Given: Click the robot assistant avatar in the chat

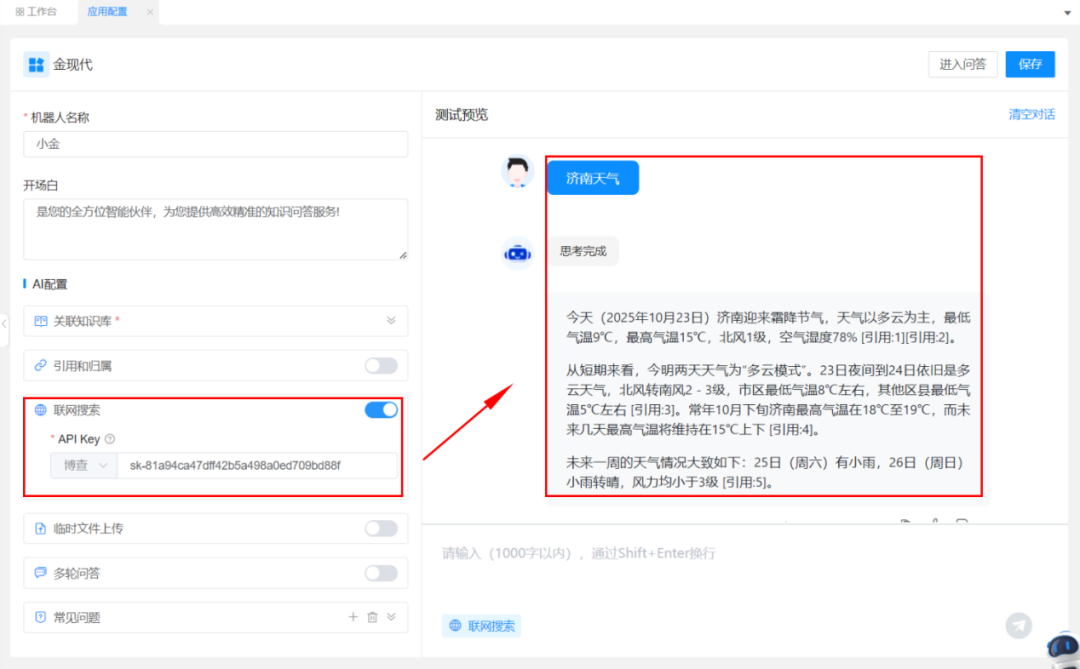Looking at the screenshot, I should (517, 253).
